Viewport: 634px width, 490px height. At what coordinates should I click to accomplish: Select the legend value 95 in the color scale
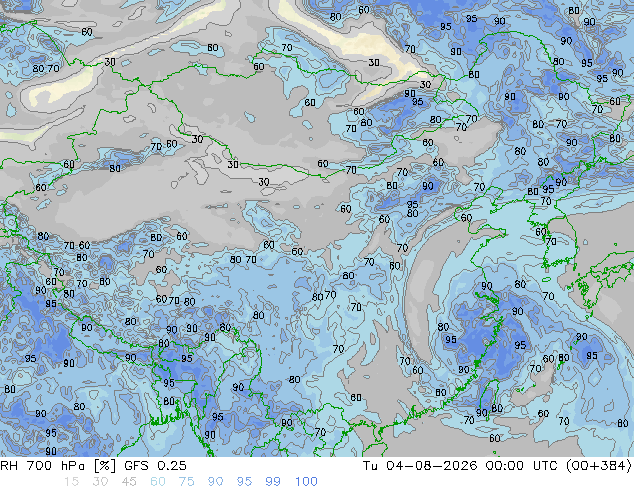pos(244,482)
